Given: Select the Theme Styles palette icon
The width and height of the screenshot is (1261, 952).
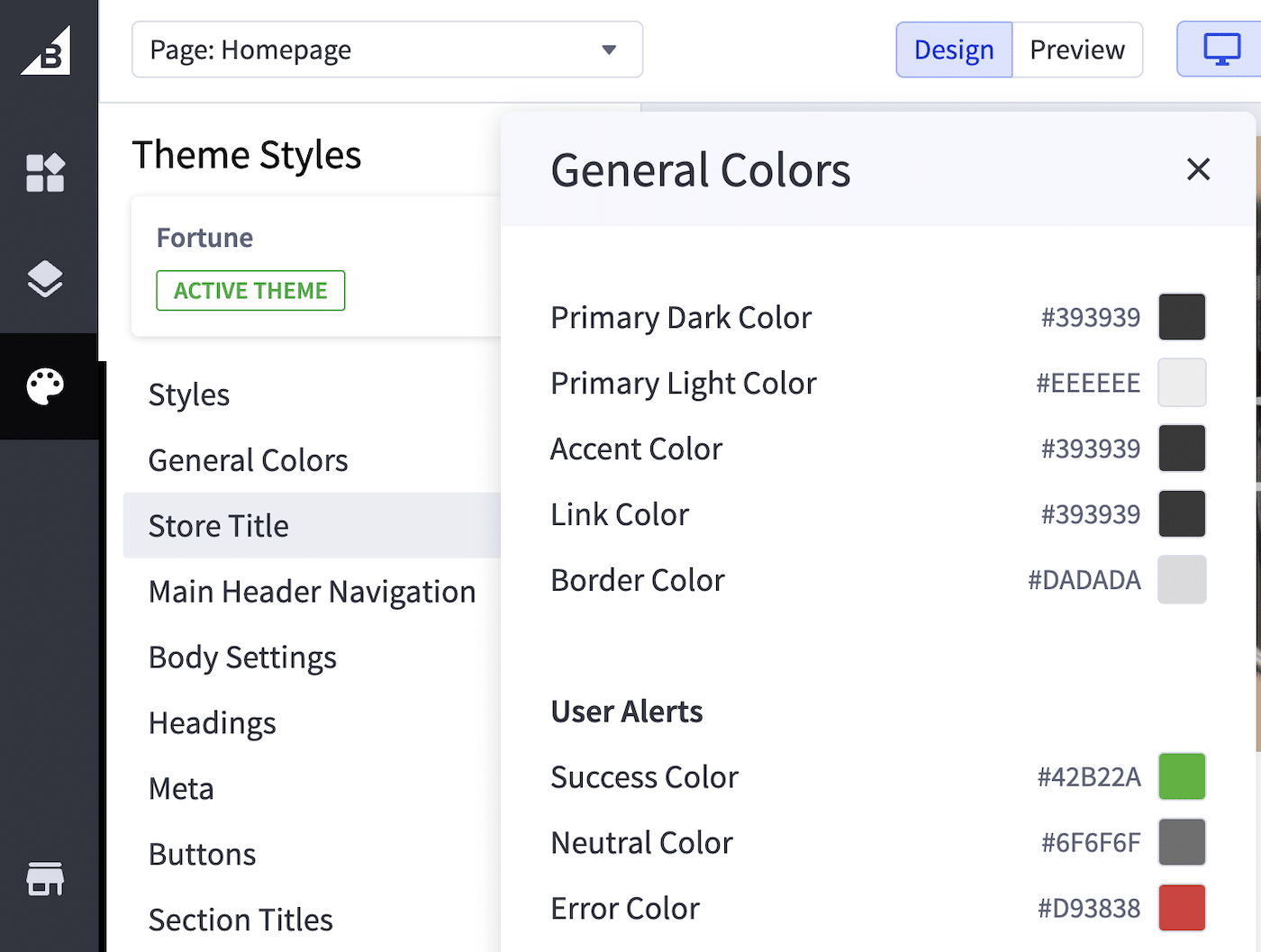Looking at the screenshot, I should (x=47, y=386).
